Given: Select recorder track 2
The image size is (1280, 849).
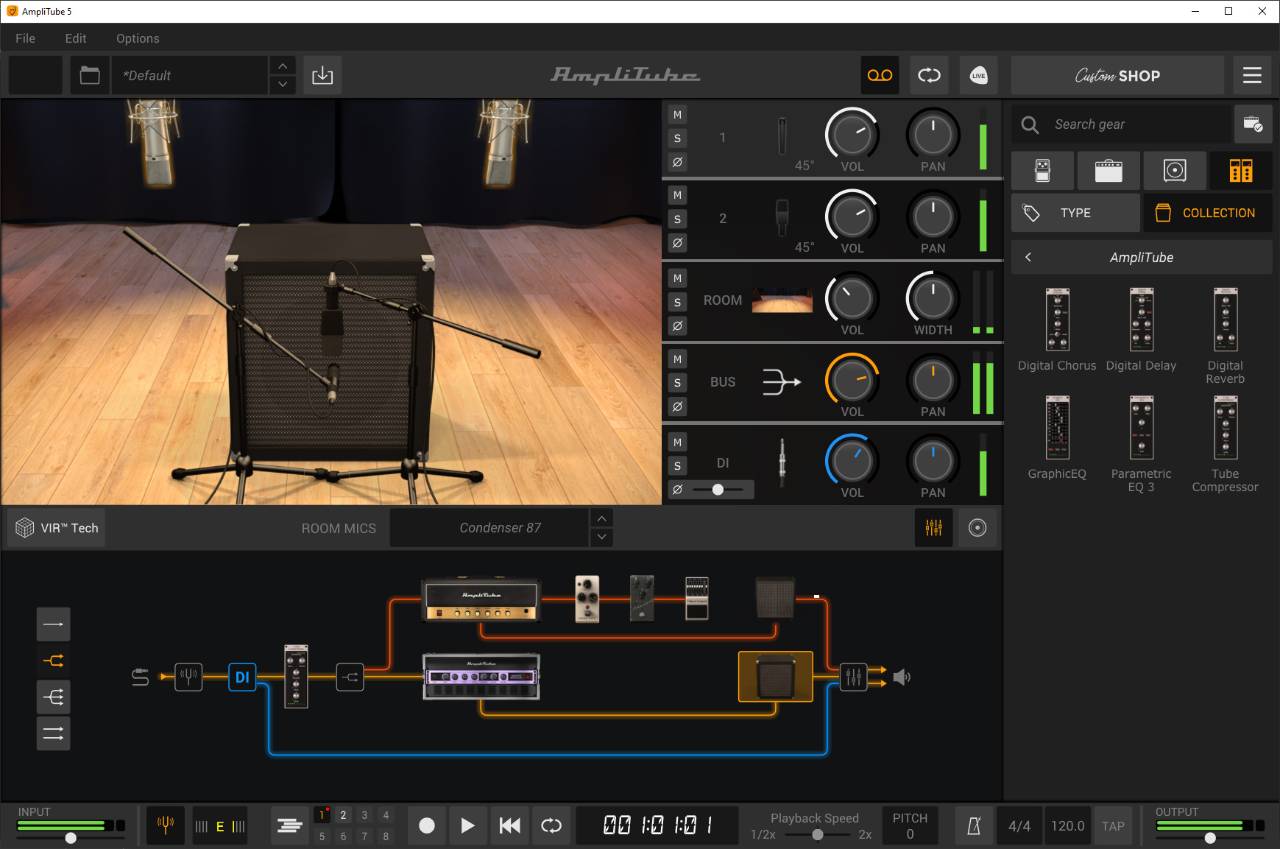Looking at the screenshot, I should tap(343, 816).
